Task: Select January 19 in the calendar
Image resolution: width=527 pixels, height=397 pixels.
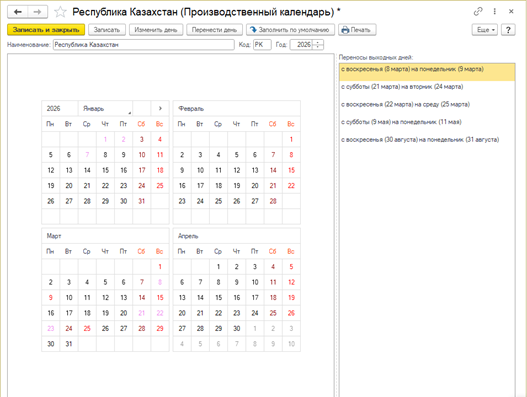Action: coord(51,186)
